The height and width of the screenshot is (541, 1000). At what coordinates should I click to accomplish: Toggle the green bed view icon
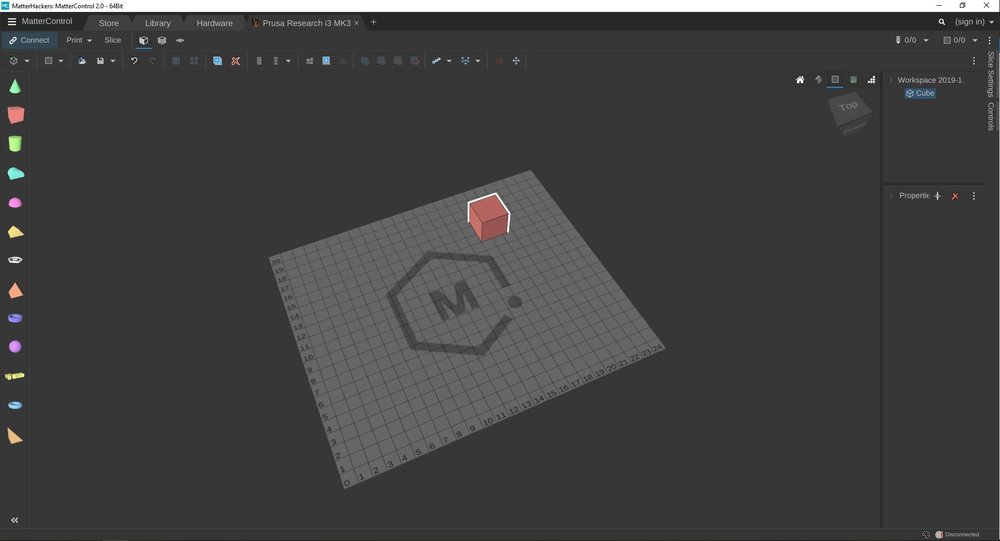click(853, 80)
